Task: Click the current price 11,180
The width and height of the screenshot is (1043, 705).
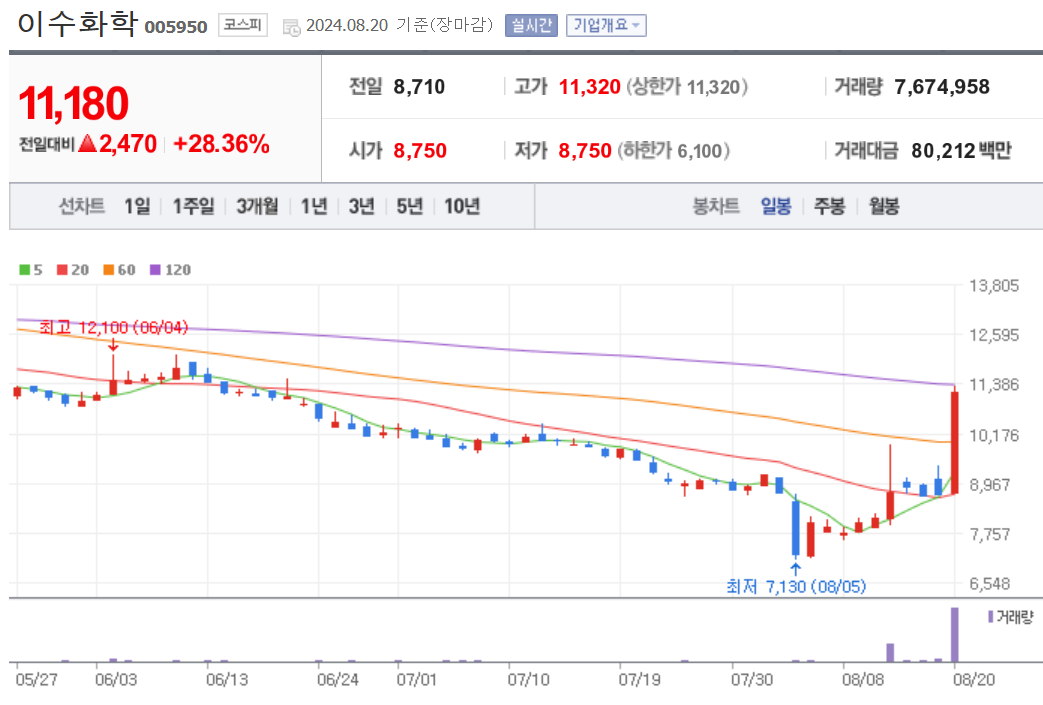Action: click(x=73, y=103)
